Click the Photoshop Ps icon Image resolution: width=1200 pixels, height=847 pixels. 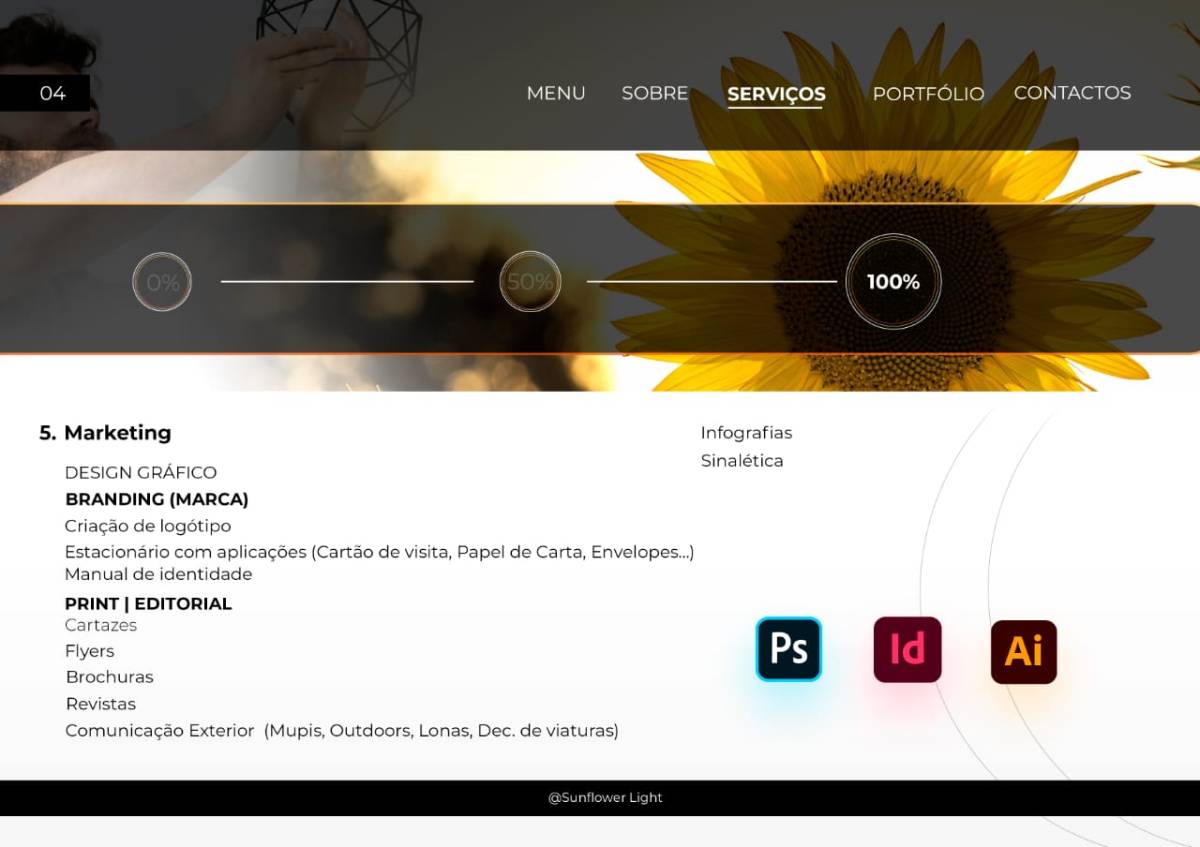(x=789, y=649)
